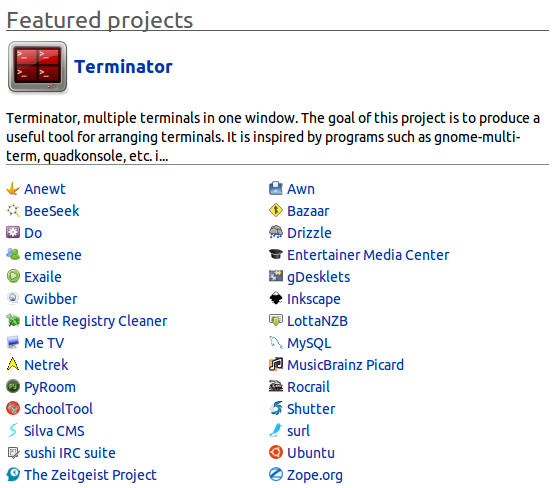Select the sushi IRC suite link
Image resolution: width=559 pixels, height=488 pixels.
(70, 453)
